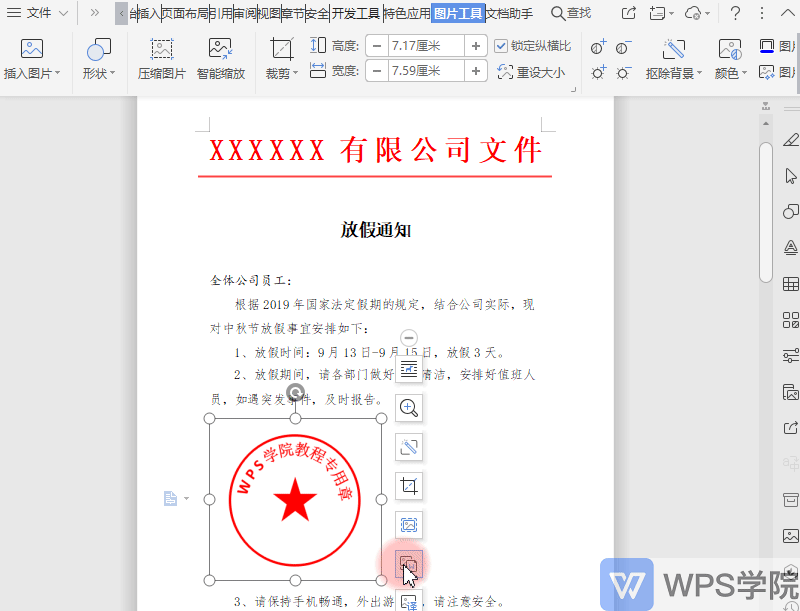This screenshot has height=611, width=800.
Task: Open the Smart Zoom (智能缩放) tool
Action: [x=220, y=57]
